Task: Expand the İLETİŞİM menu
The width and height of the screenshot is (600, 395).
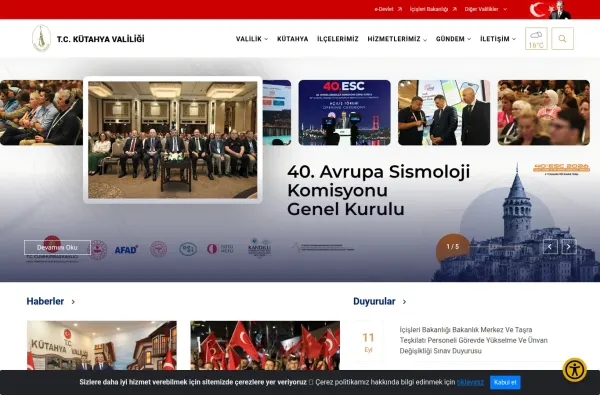Action: tap(498, 39)
